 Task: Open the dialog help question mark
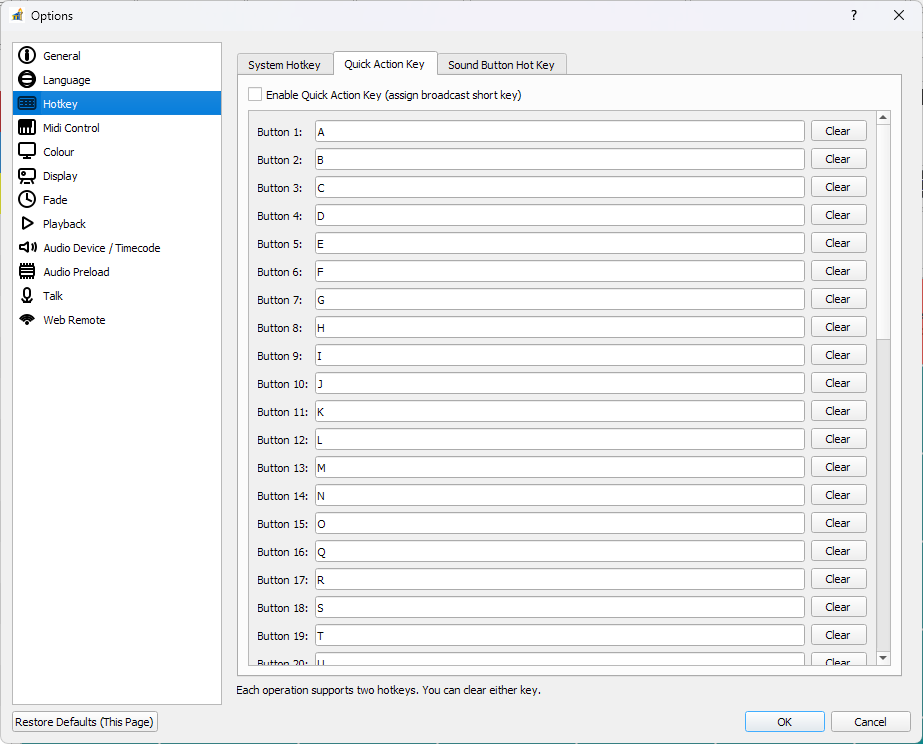pyautogui.click(x=853, y=15)
